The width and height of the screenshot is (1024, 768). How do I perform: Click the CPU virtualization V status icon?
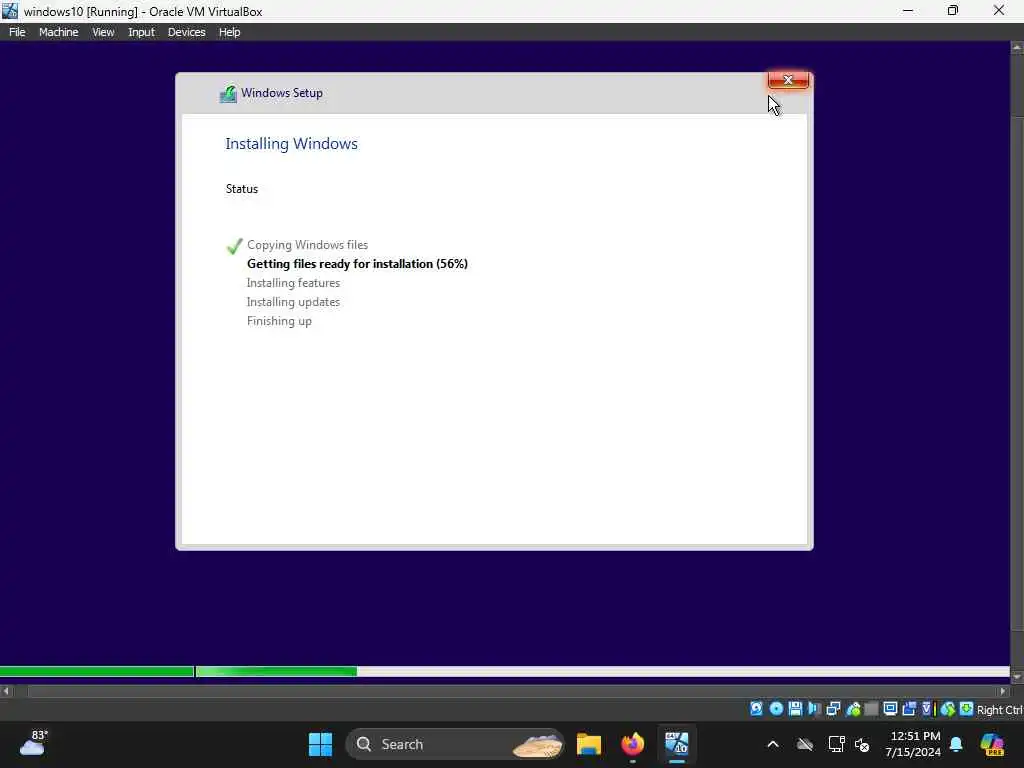click(927, 709)
